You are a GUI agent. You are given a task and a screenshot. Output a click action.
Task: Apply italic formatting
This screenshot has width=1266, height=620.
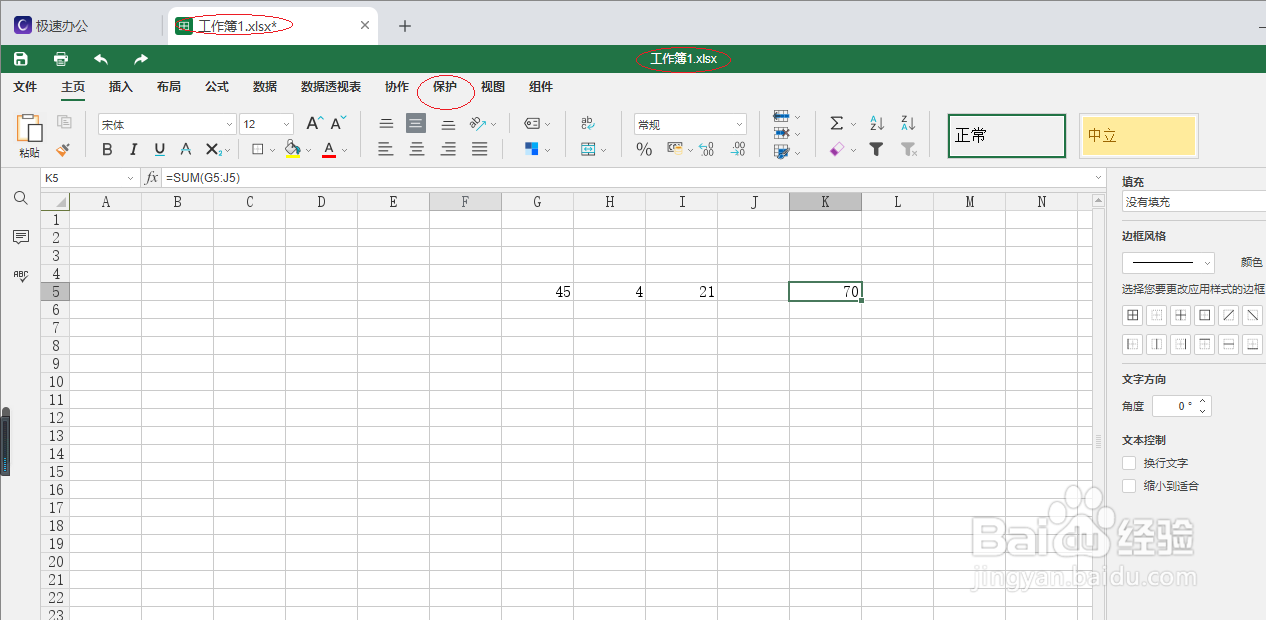tap(132, 149)
